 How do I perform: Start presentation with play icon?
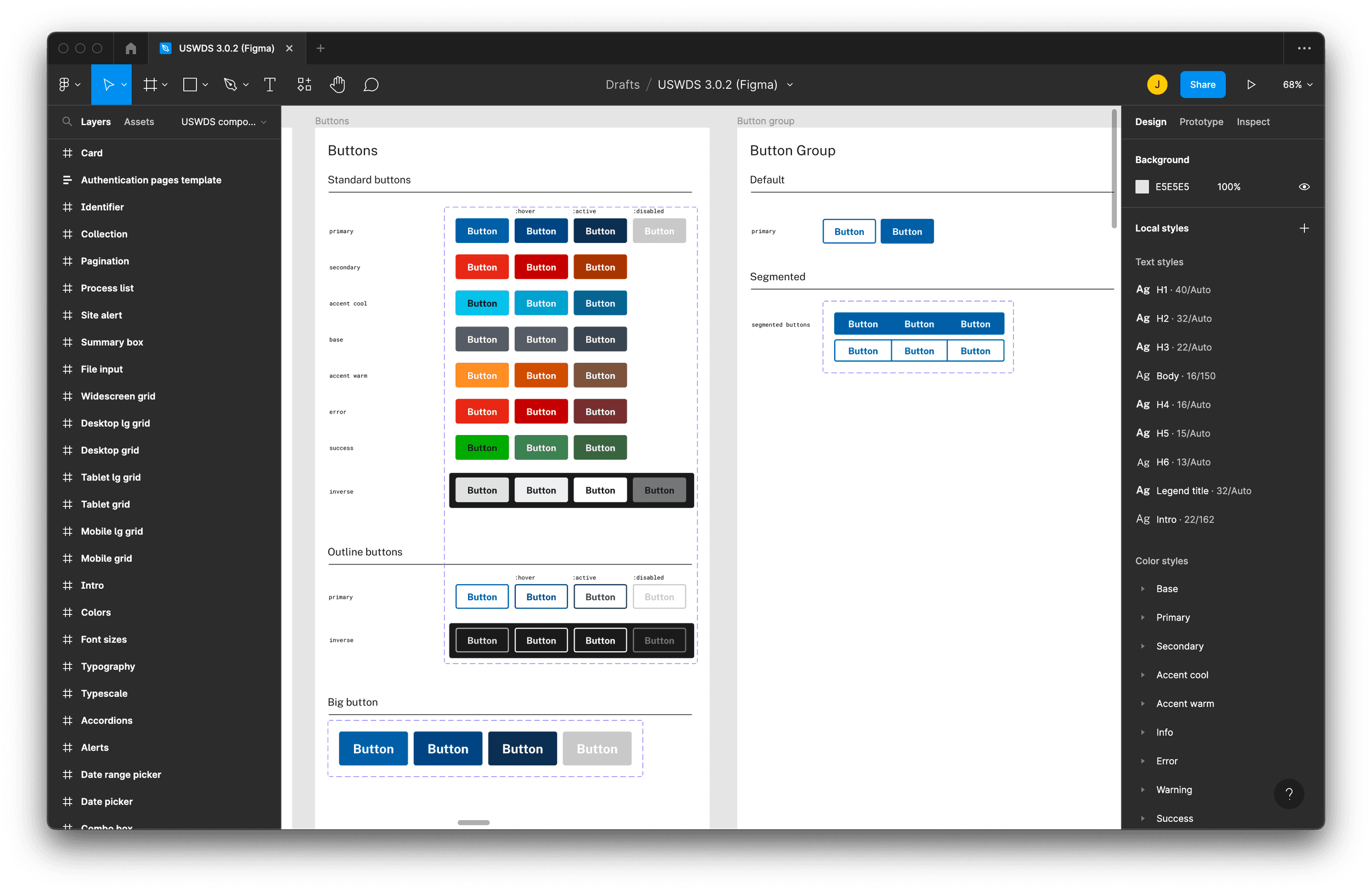tap(1251, 84)
